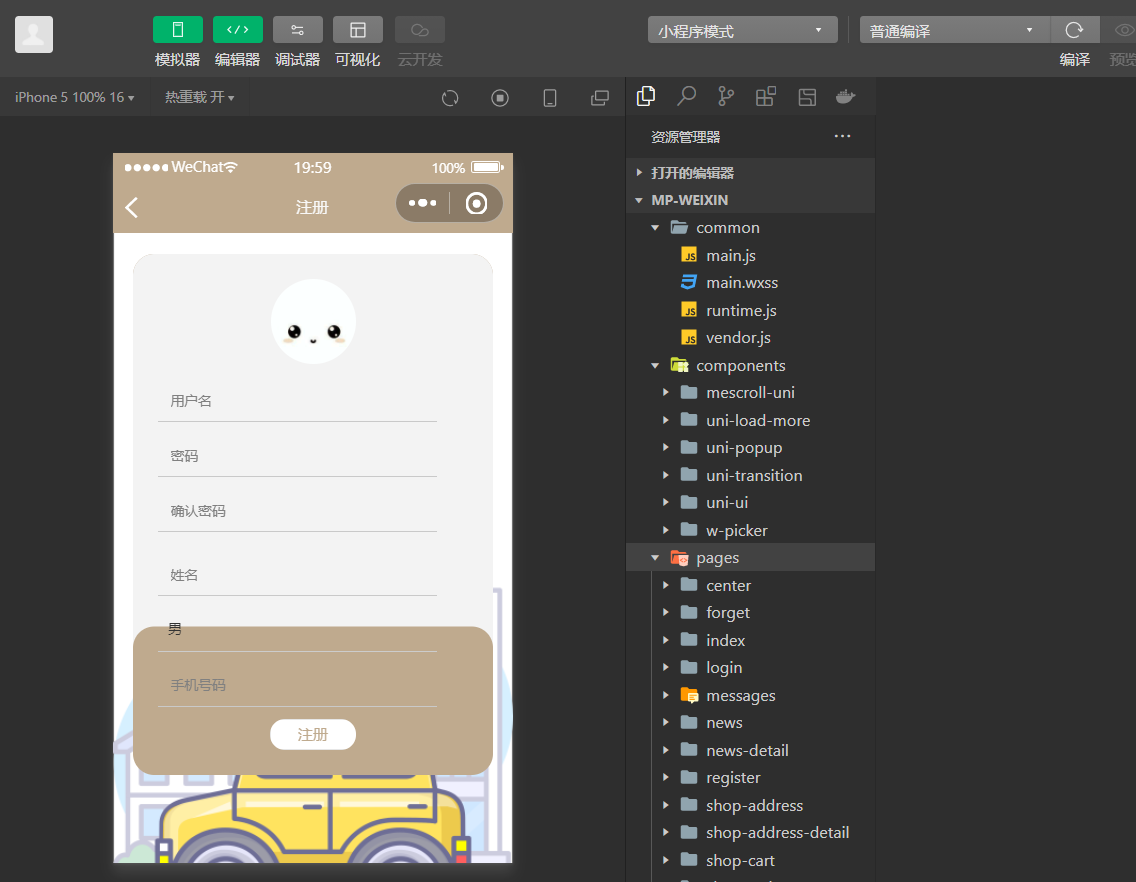
Task: Expand the login folder
Action: coord(751,668)
